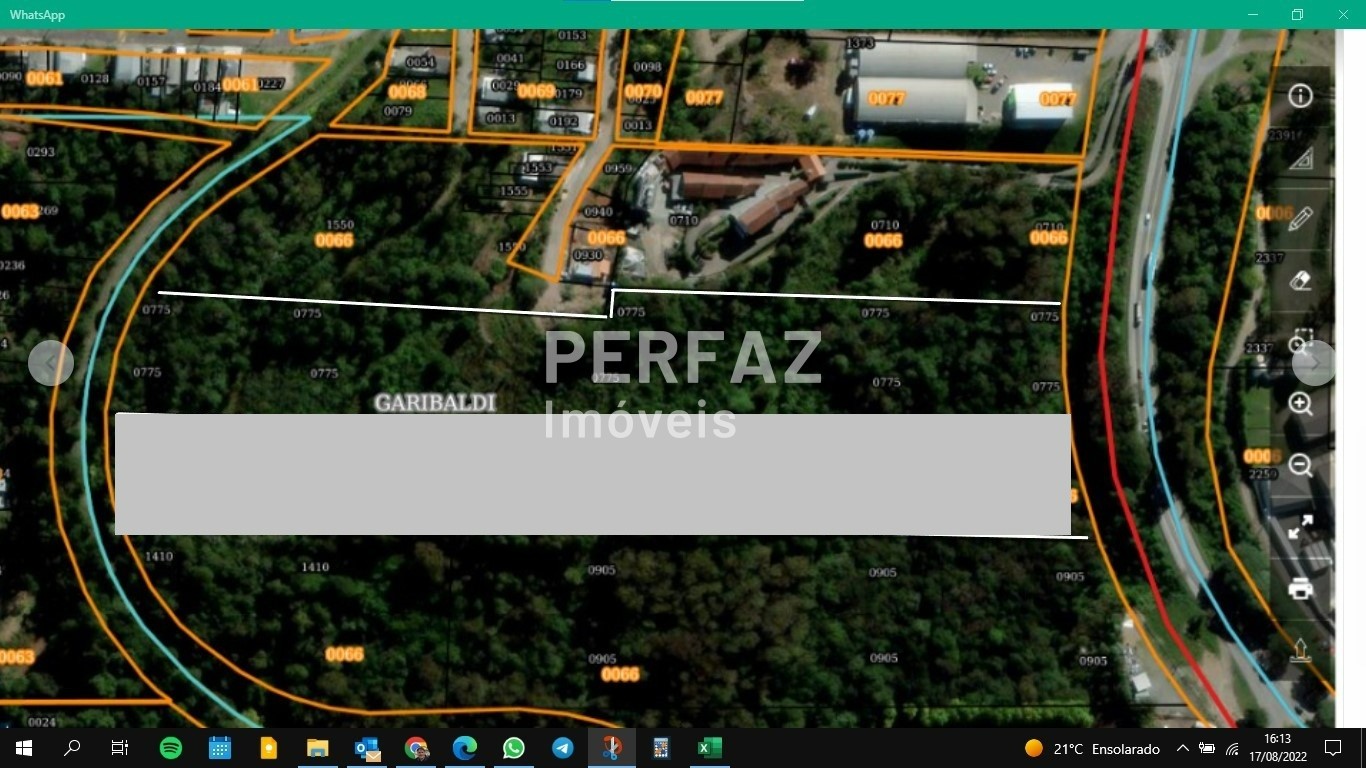Toggle fullscreen with expand arrows icon
The image size is (1366, 768).
pyautogui.click(x=1300, y=527)
